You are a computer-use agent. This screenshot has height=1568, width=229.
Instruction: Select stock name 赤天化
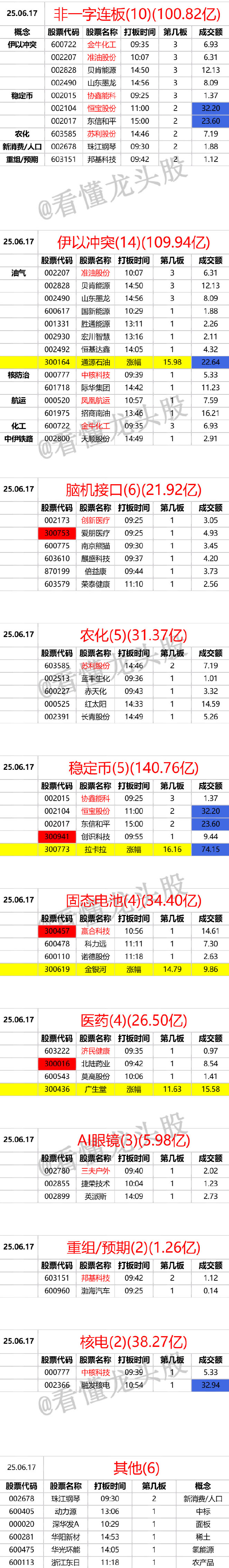tap(95, 691)
